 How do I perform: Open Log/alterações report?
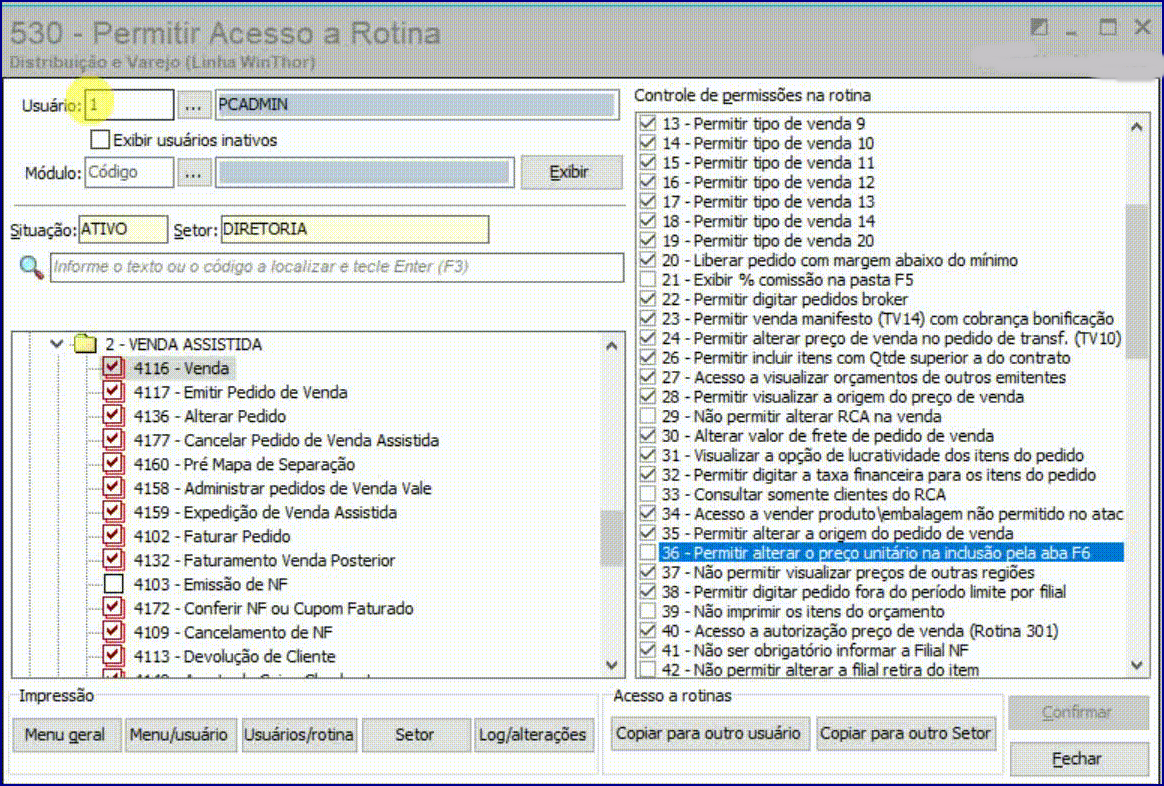[x=533, y=735]
